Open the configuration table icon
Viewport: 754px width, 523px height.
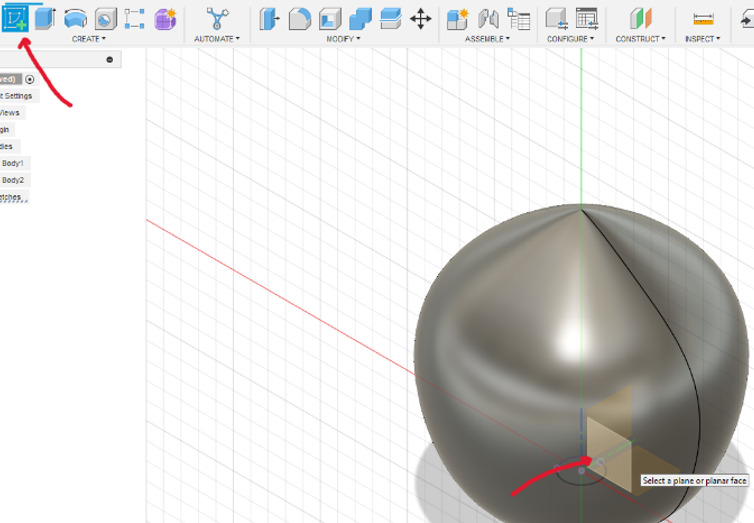point(587,19)
